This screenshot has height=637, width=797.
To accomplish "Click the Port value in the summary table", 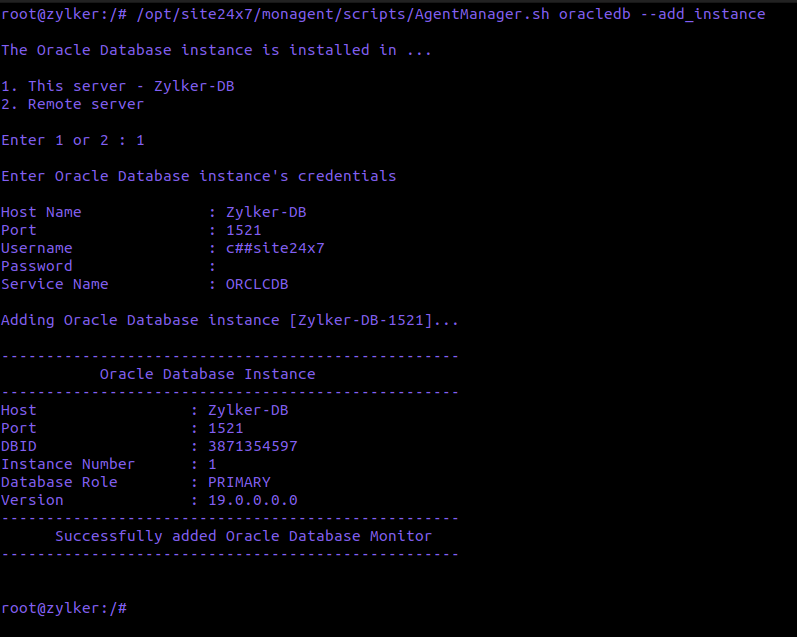I will coord(225,428).
